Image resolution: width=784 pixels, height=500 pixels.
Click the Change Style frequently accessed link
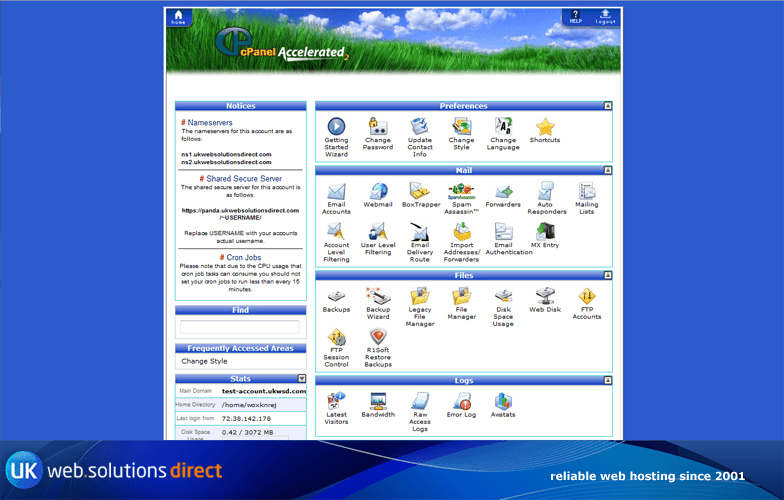[204, 361]
